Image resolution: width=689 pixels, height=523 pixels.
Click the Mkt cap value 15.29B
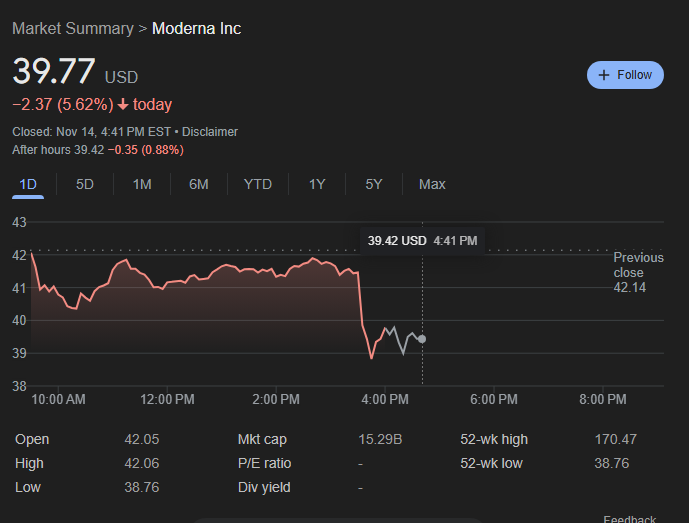[380, 439]
